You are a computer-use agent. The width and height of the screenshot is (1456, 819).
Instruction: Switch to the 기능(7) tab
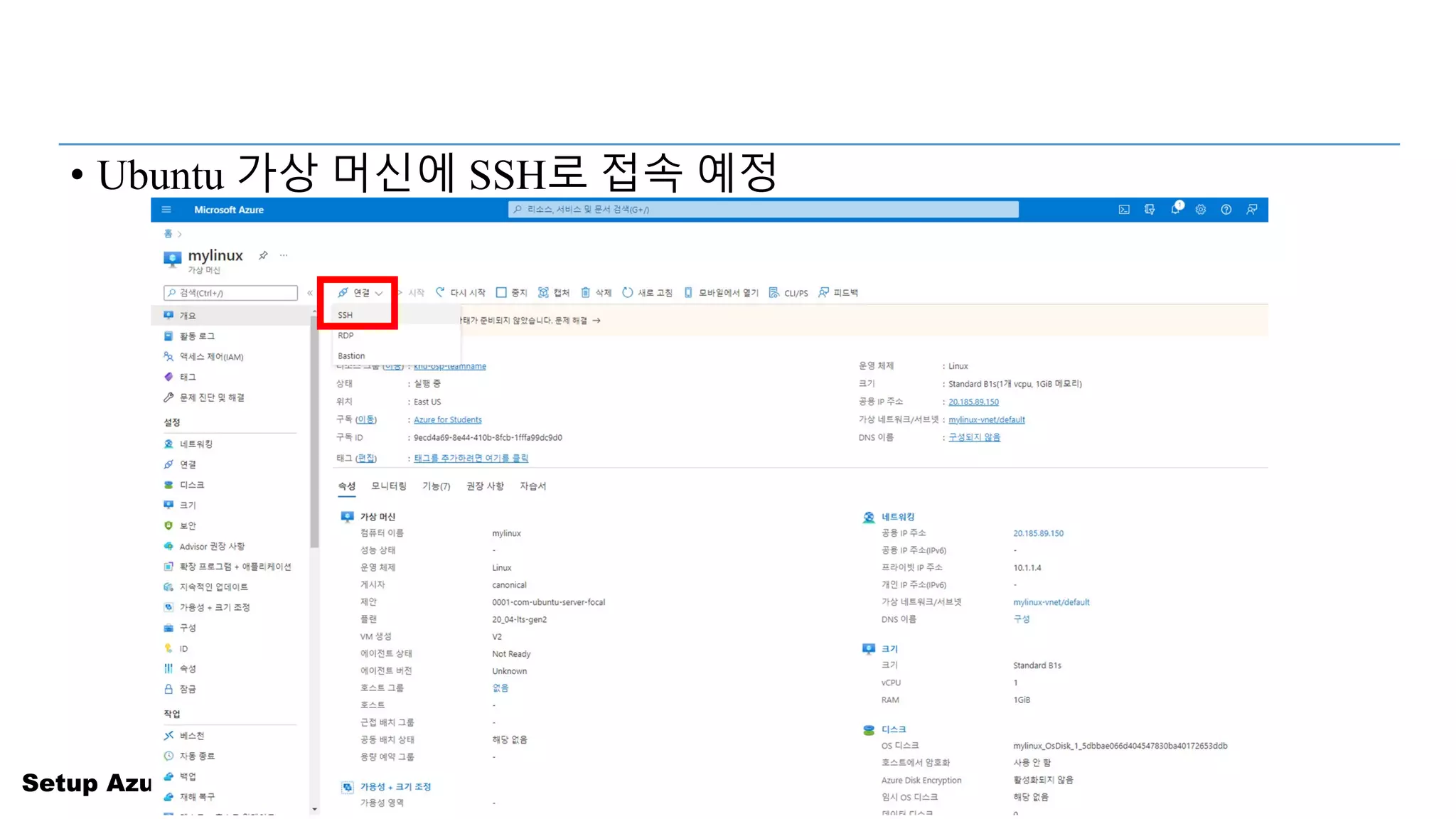click(437, 486)
